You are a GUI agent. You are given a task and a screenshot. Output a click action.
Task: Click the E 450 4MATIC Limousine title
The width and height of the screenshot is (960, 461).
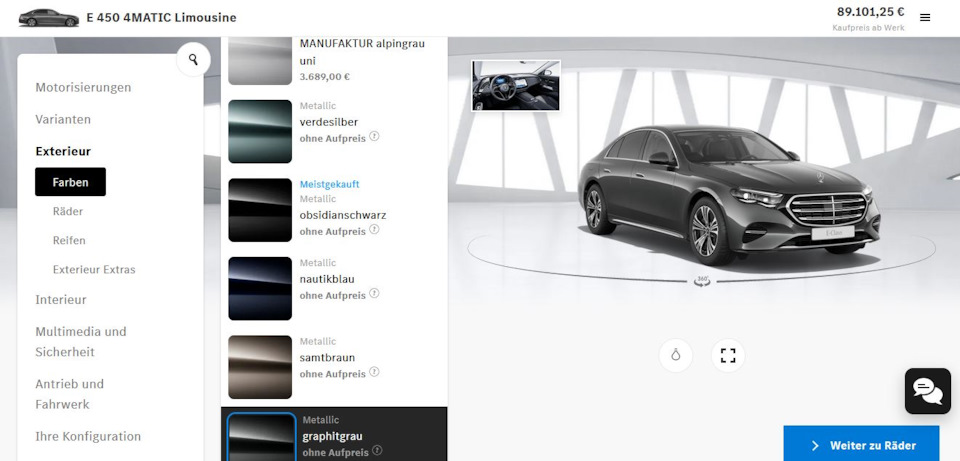click(161, 18)
